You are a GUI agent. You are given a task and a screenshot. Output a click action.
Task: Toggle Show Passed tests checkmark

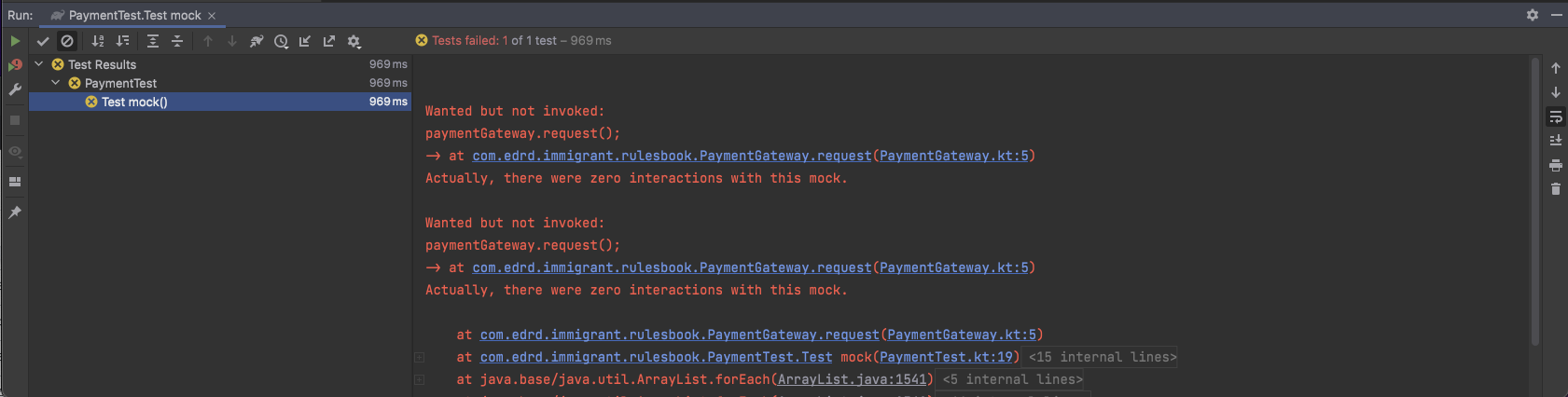tap(43, 41)
